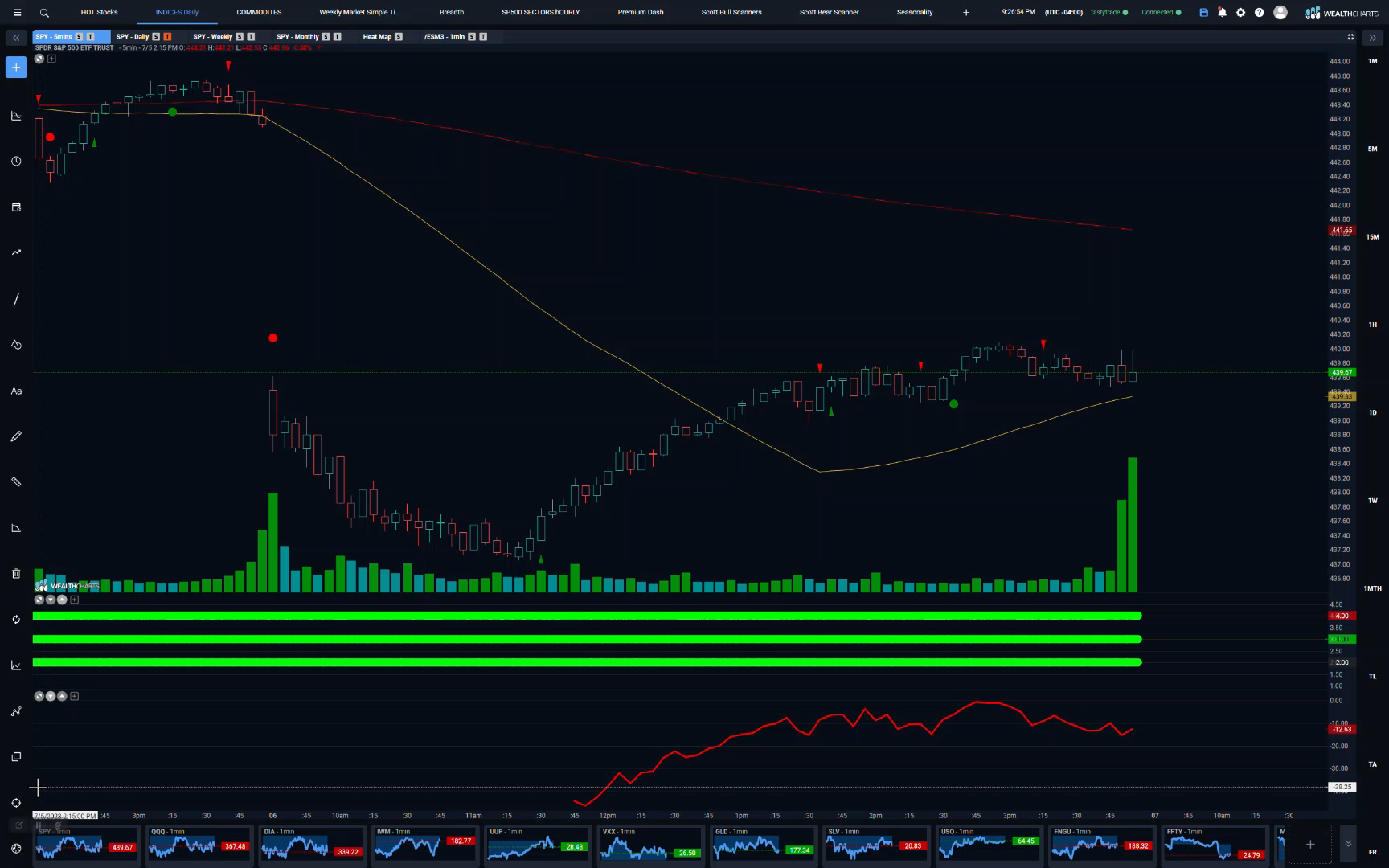
Task: Toggle the orange T button on SPY - Daily
Action: pos(167,37)
